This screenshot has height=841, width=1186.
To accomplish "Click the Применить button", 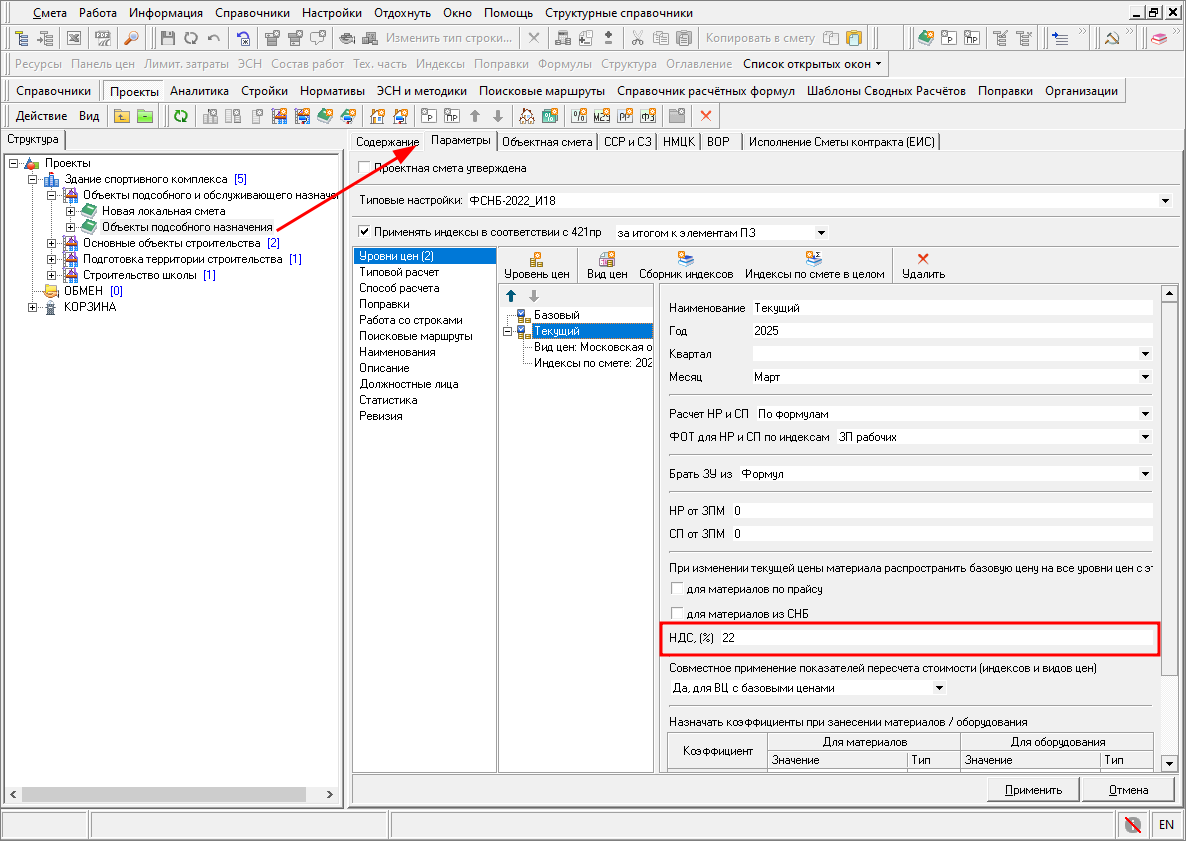I will click(x=1033, y=790).
